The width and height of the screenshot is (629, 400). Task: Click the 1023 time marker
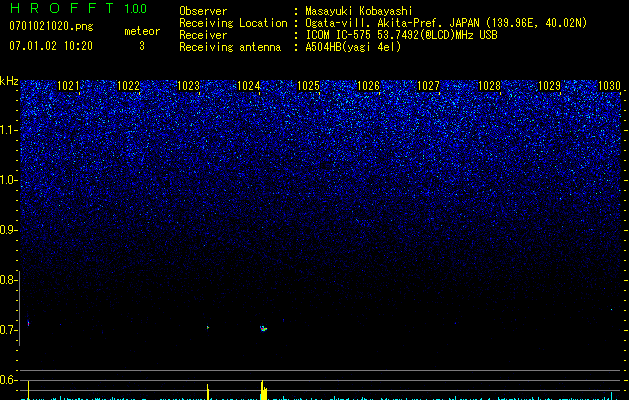(x=188, y=85)
